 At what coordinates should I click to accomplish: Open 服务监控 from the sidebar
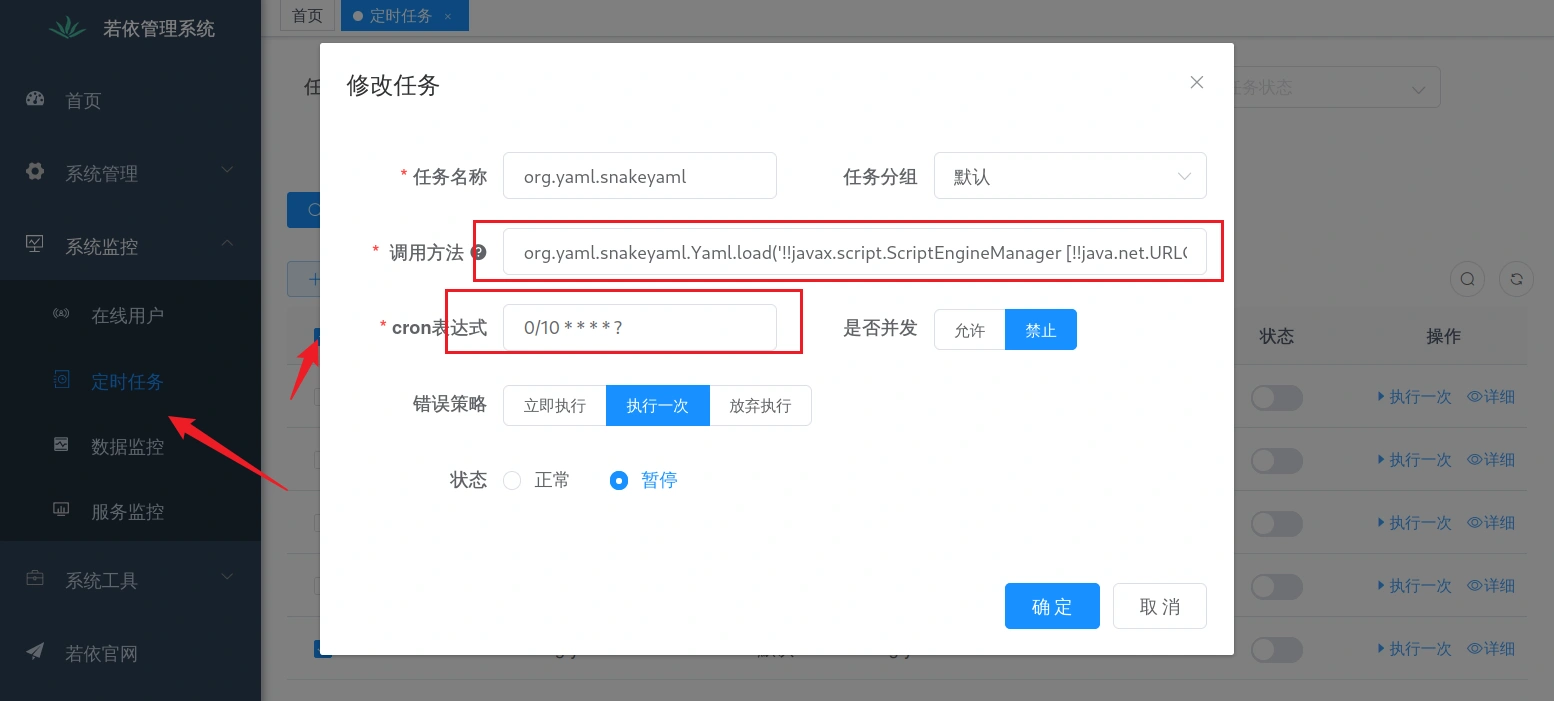point(126,512)
